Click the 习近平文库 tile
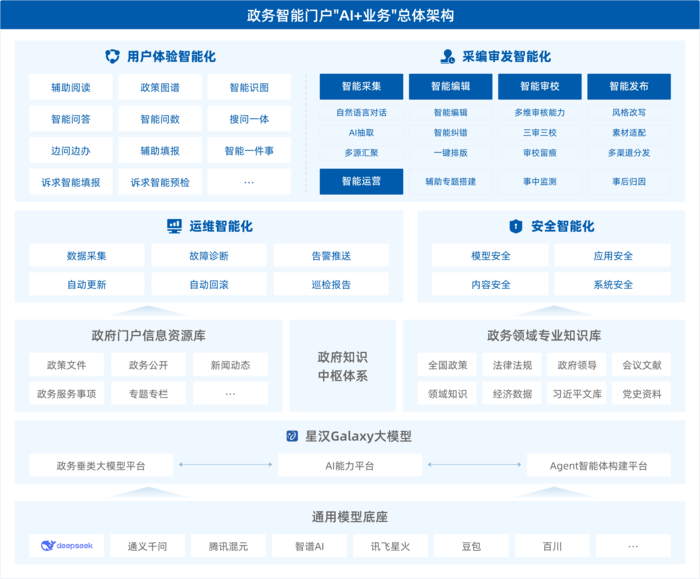The width and height of the screenshot is (700, 579). click(577, 393)
